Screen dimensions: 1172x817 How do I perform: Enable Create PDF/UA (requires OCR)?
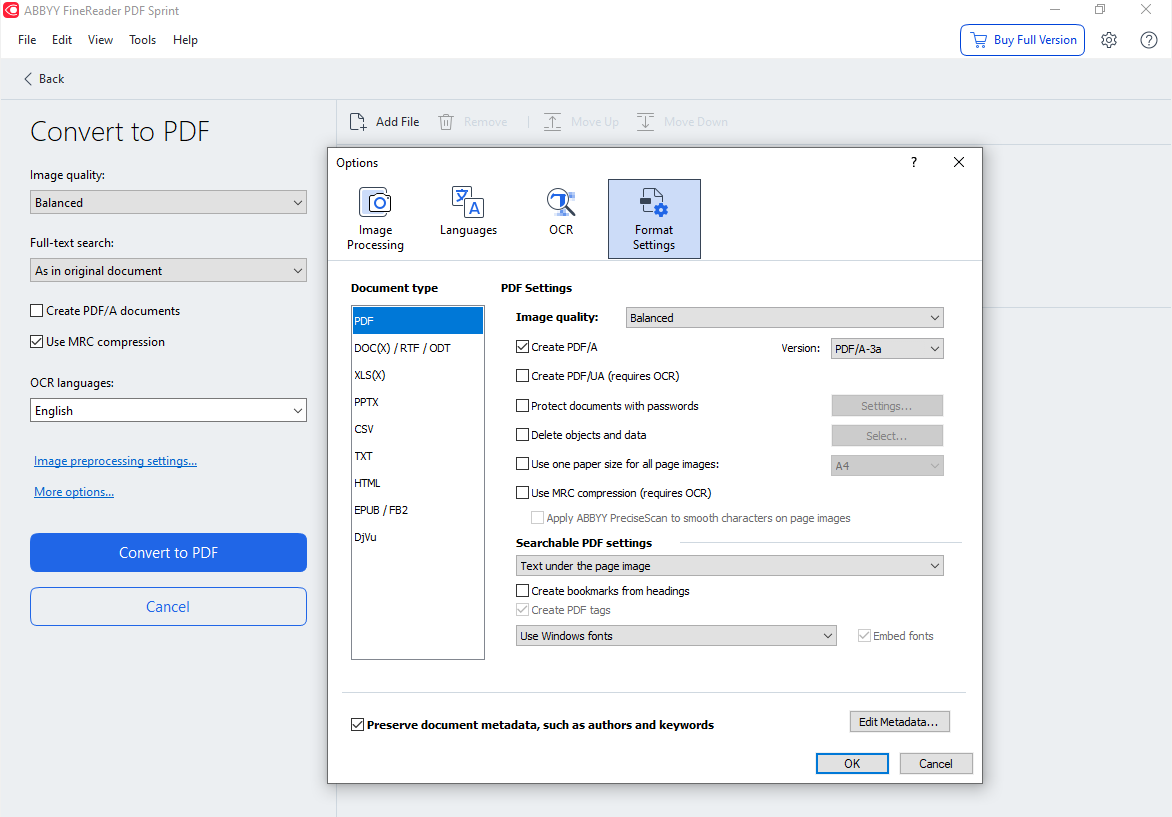point(522,376)
